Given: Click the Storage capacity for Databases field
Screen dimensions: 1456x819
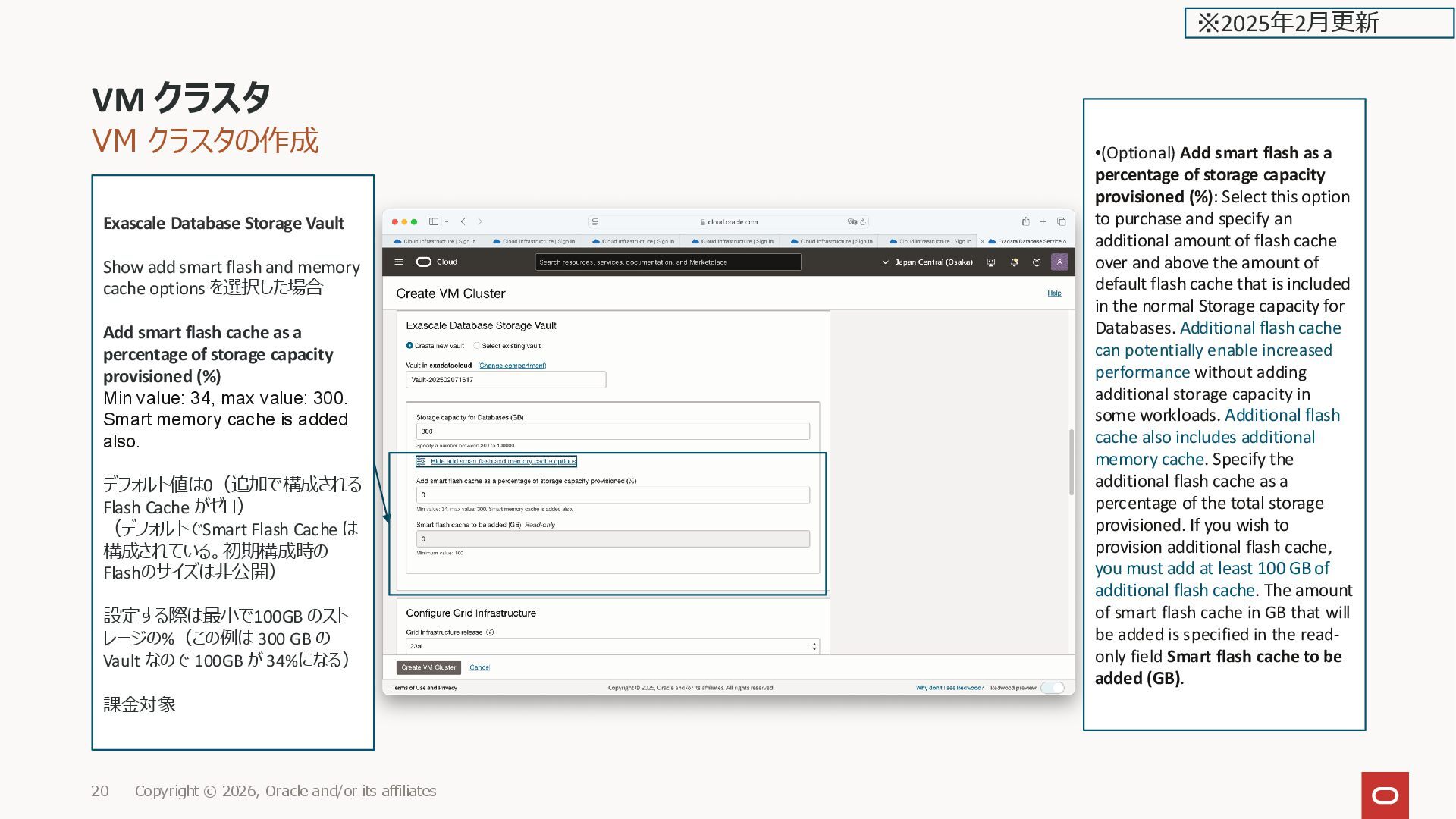Looking at the screenshot, I should (612, 431).
